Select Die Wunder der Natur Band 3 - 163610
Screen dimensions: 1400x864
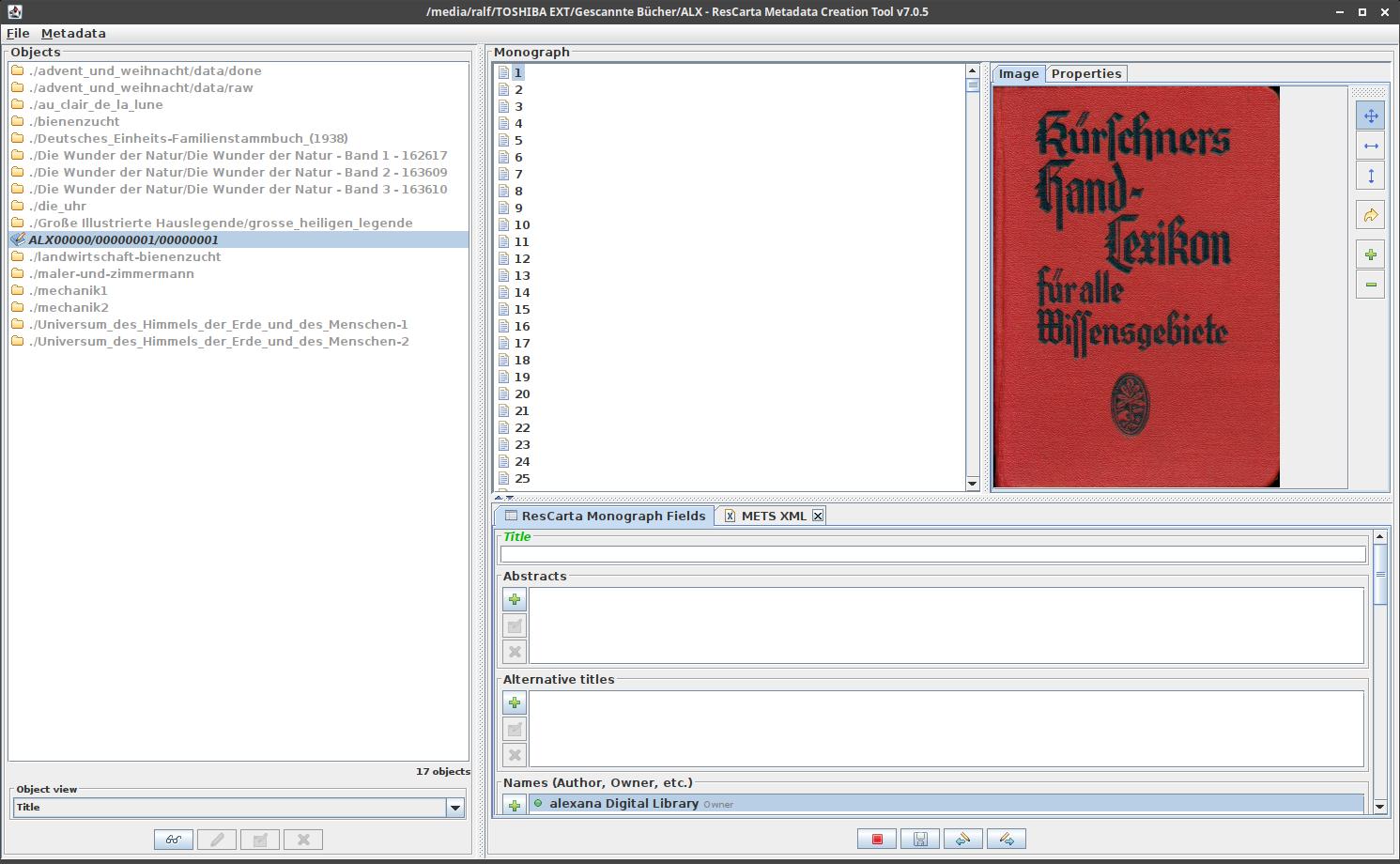[238, 189]
